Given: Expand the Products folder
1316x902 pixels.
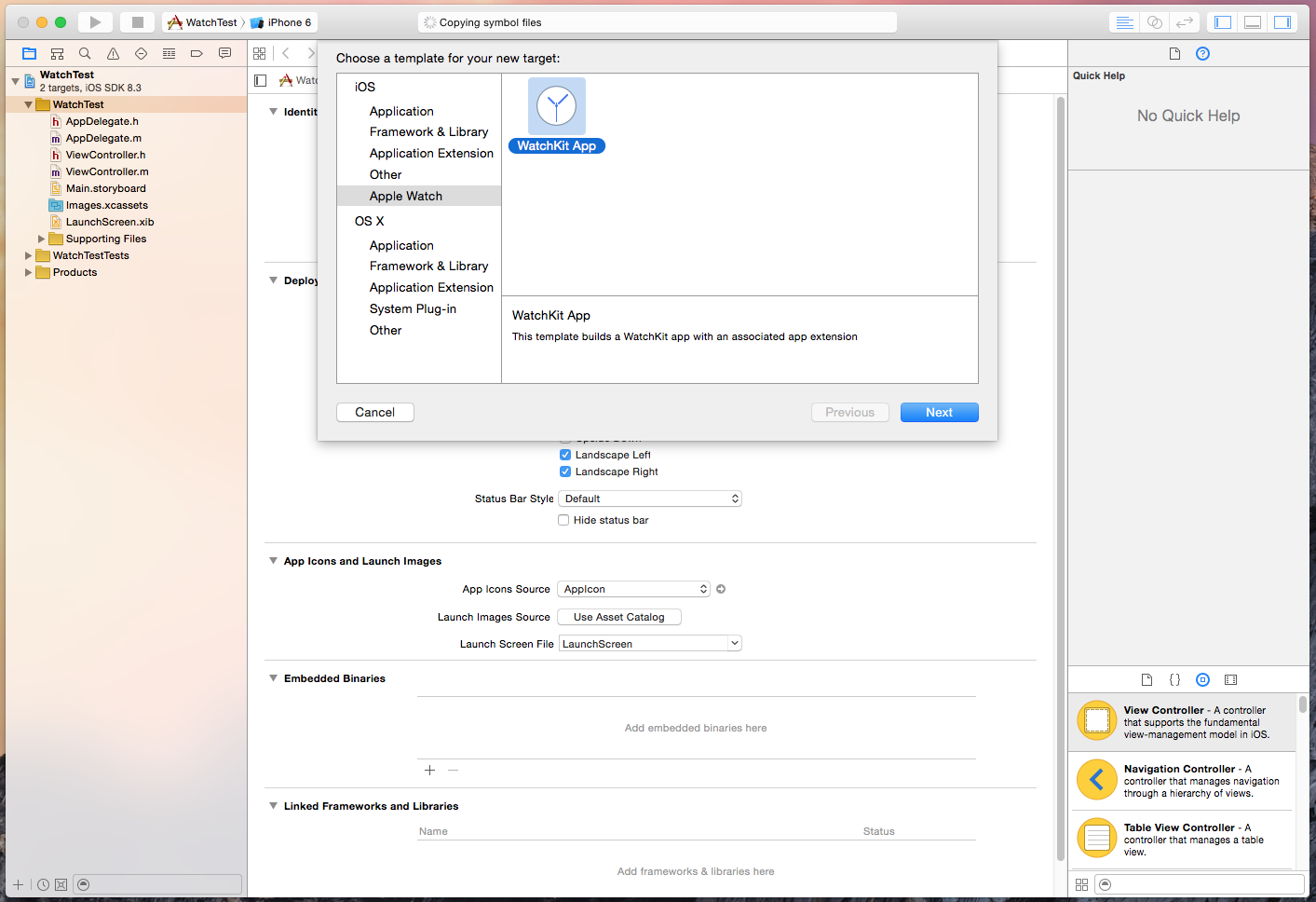Looking at the screenshot, I should (28, 272).
